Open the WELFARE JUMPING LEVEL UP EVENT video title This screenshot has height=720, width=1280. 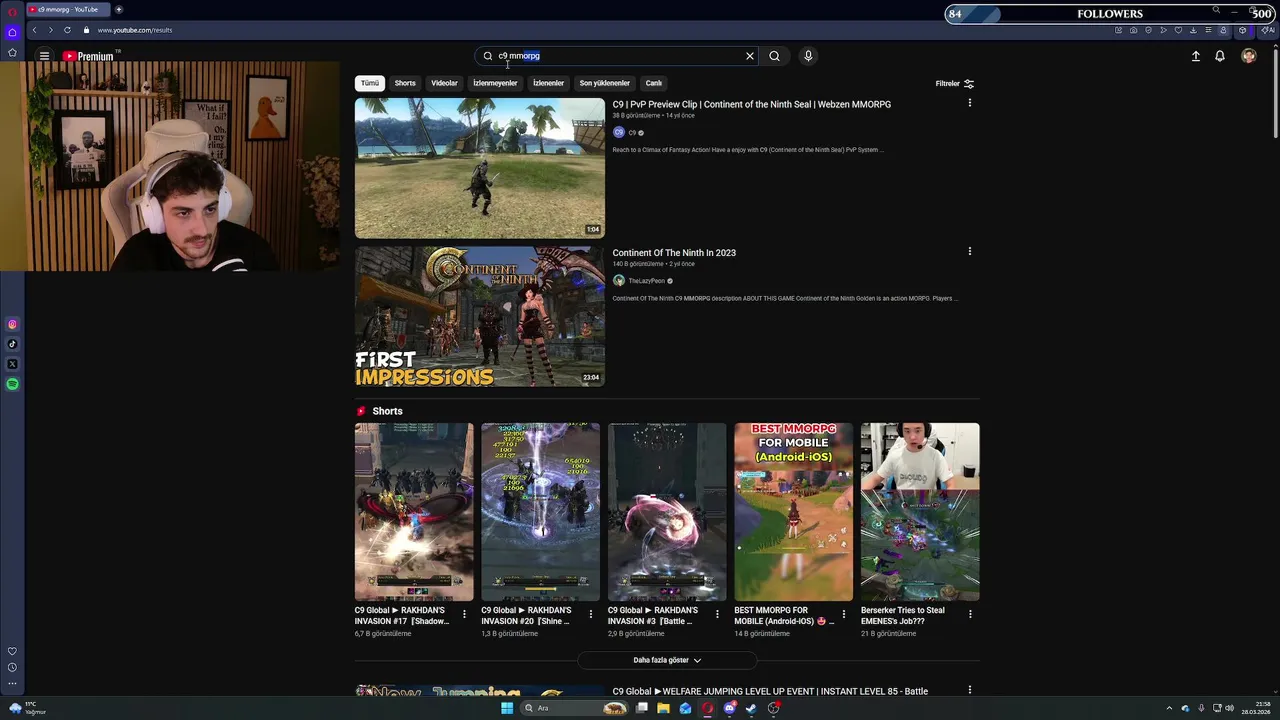(x=770, y=691)
